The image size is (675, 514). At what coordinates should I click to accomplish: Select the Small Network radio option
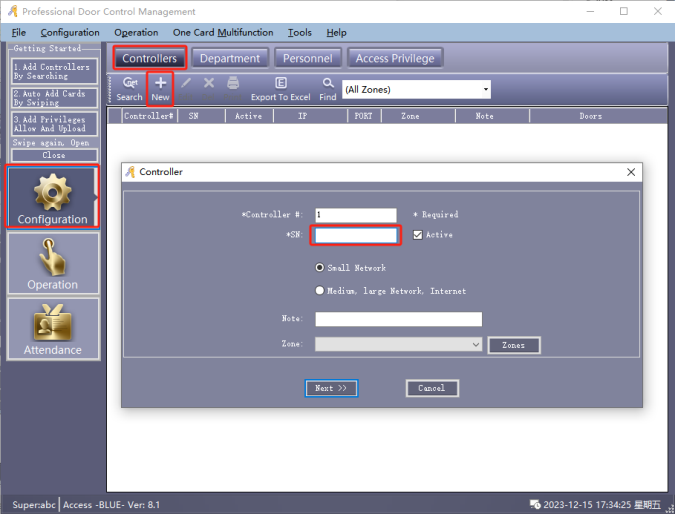coord(320,268)
